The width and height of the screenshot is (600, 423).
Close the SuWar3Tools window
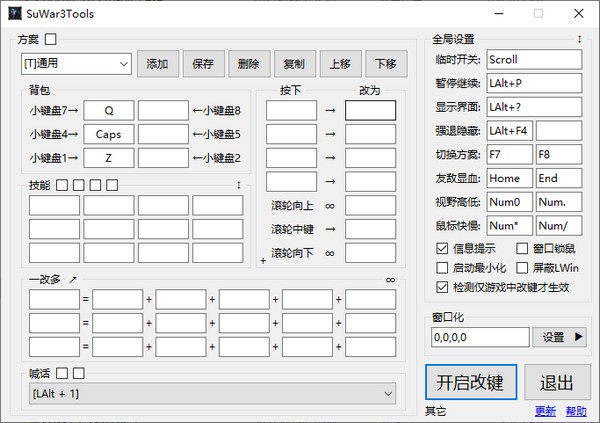(579, 14)
